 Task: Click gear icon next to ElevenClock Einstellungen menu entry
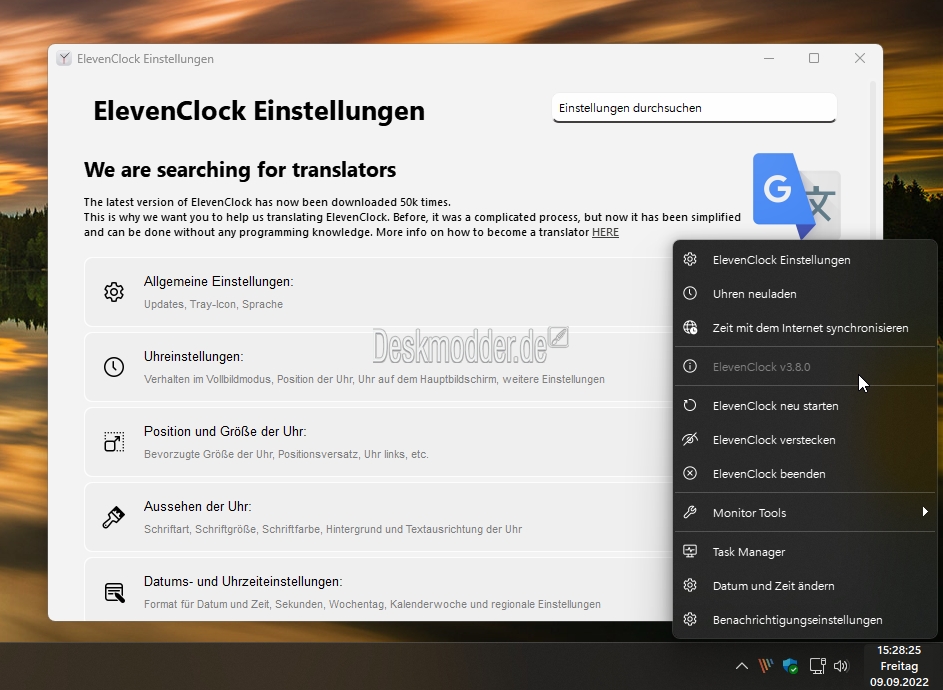(690, 259)
